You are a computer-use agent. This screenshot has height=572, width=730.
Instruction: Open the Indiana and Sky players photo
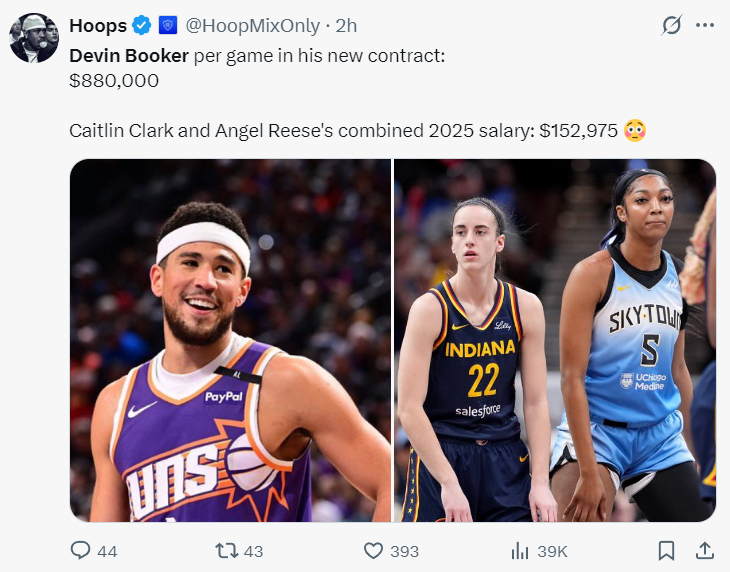click(555, 340)
